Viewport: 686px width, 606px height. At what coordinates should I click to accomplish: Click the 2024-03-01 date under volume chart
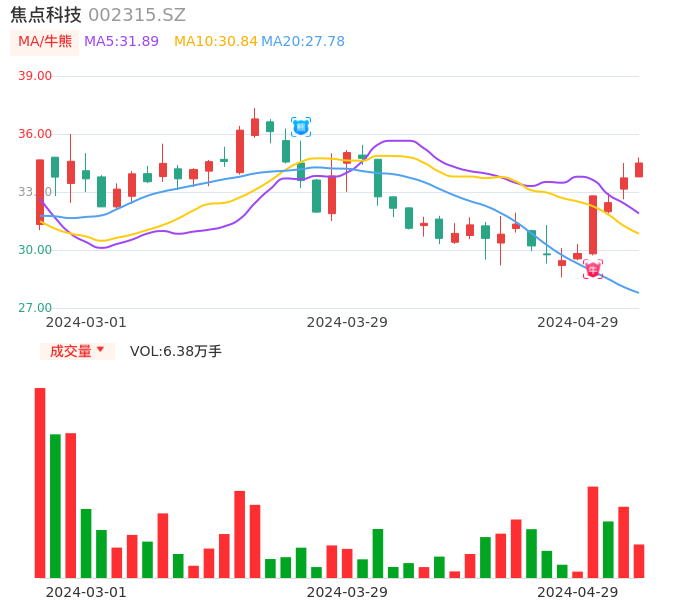click(86, 592)
